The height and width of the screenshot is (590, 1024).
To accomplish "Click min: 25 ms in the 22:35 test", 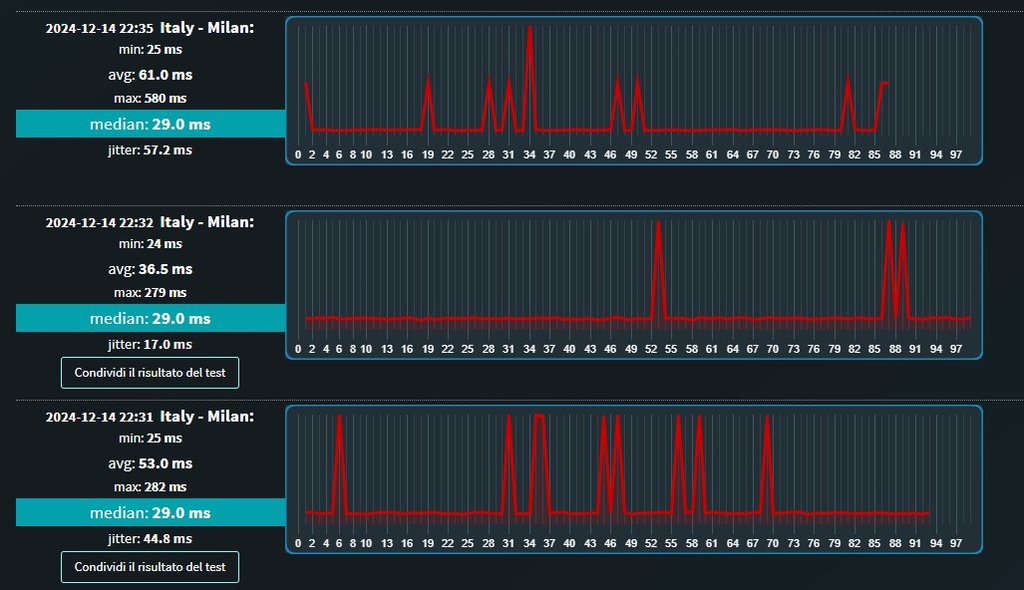I will (150, 50).
